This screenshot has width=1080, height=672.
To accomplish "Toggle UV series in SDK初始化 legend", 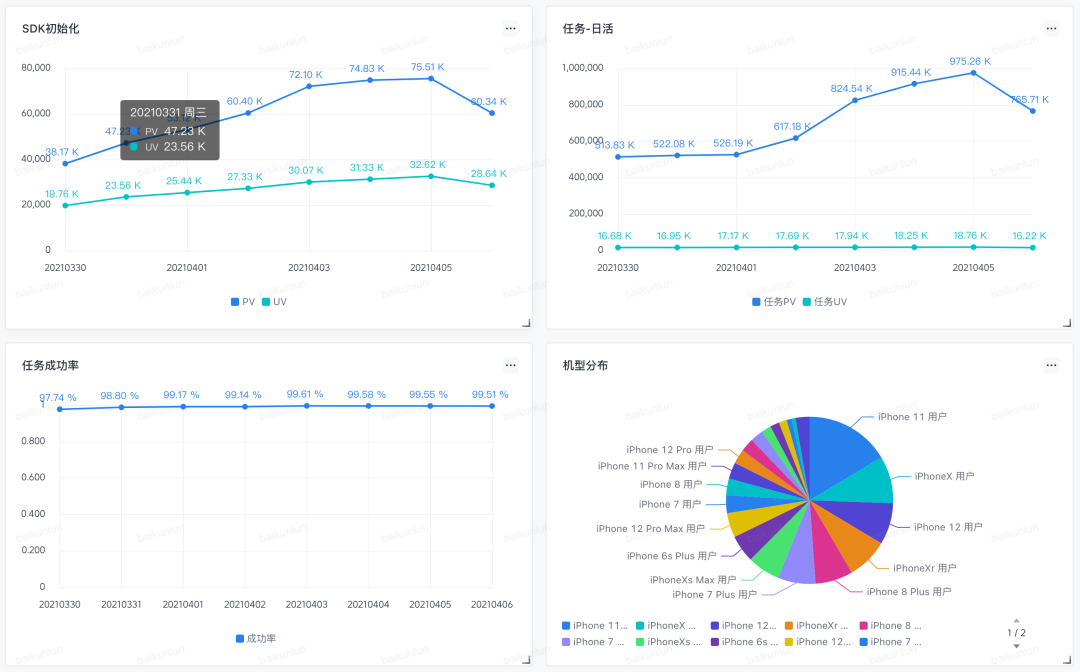I will click(x=274, y=302).
